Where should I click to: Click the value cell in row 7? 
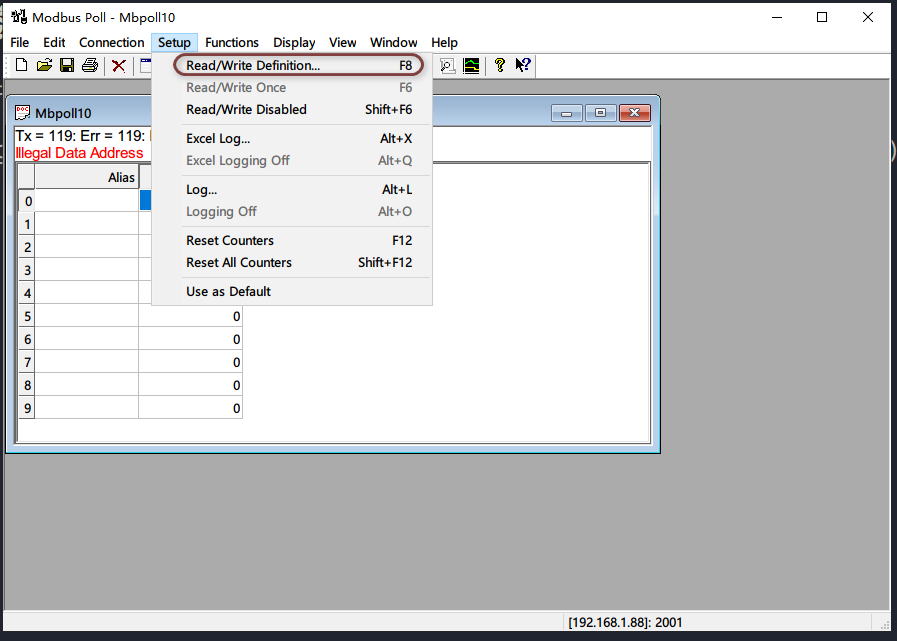(x=190, y=362)
